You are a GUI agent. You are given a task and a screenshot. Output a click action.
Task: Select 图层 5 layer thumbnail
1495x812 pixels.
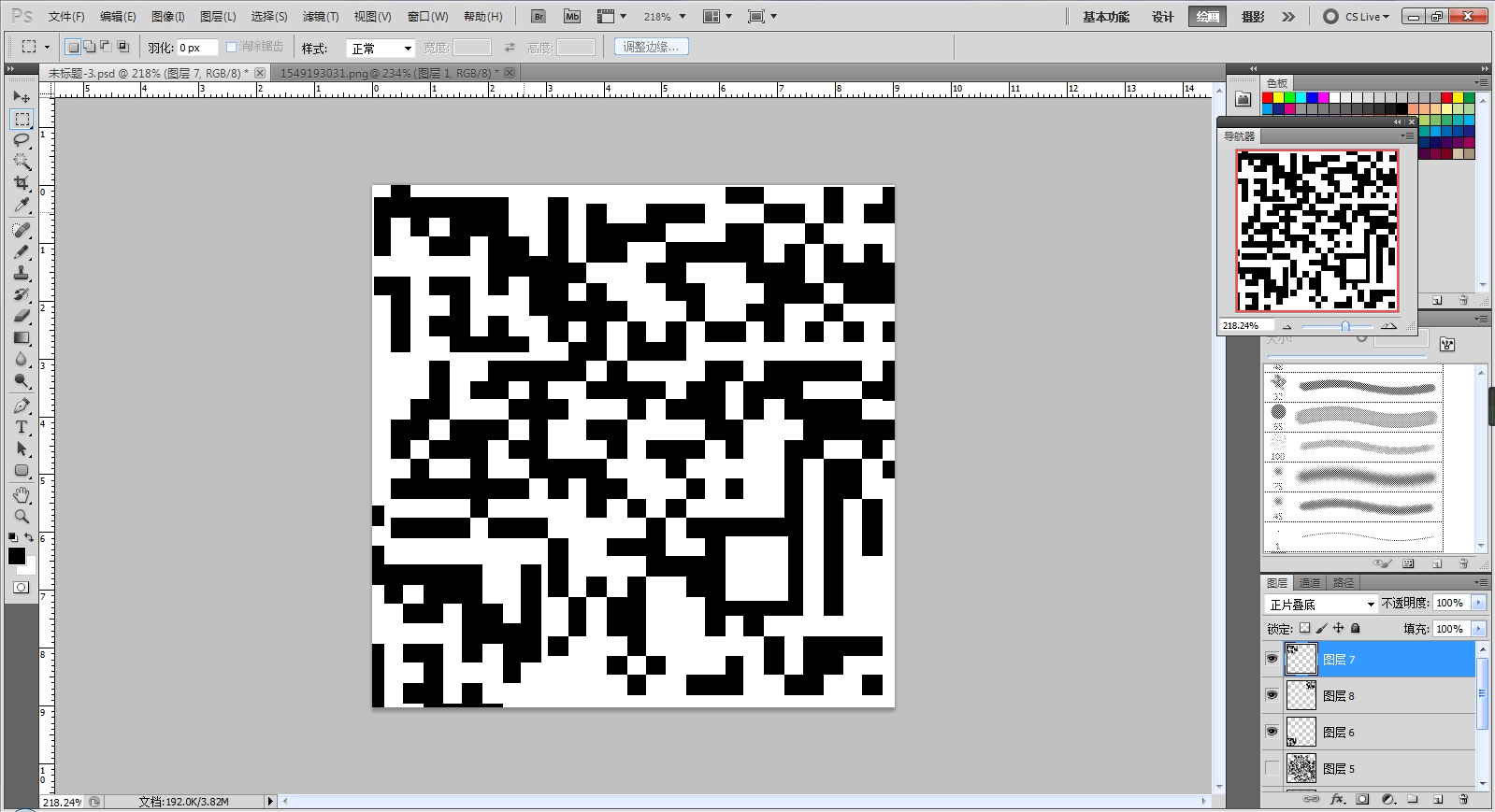[x=1301, y=768]
